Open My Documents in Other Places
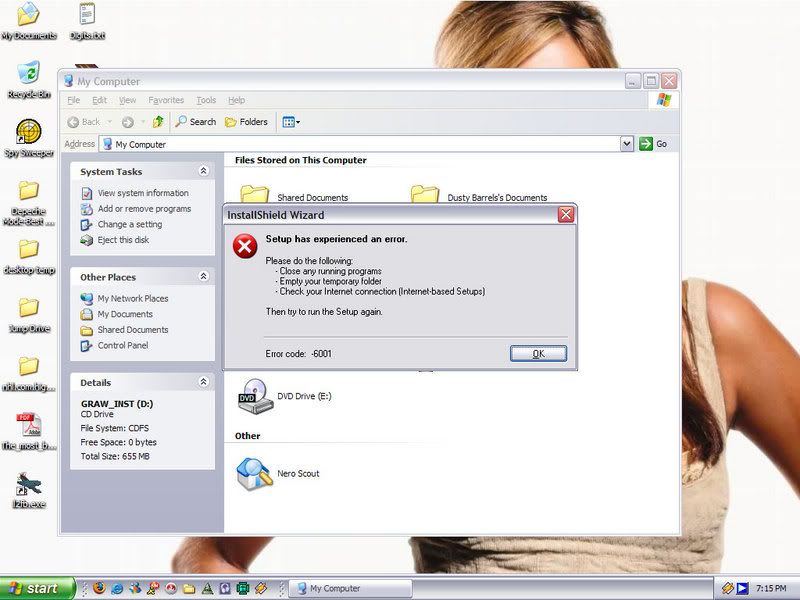 pyautogui.click(x=117, y=314)
